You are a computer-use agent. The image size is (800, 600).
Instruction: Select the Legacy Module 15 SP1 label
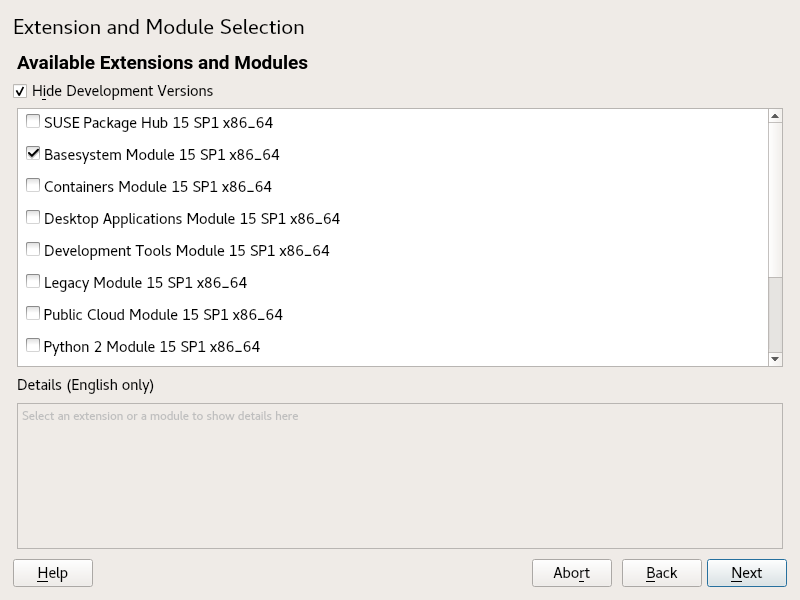[x=145, y=283]
